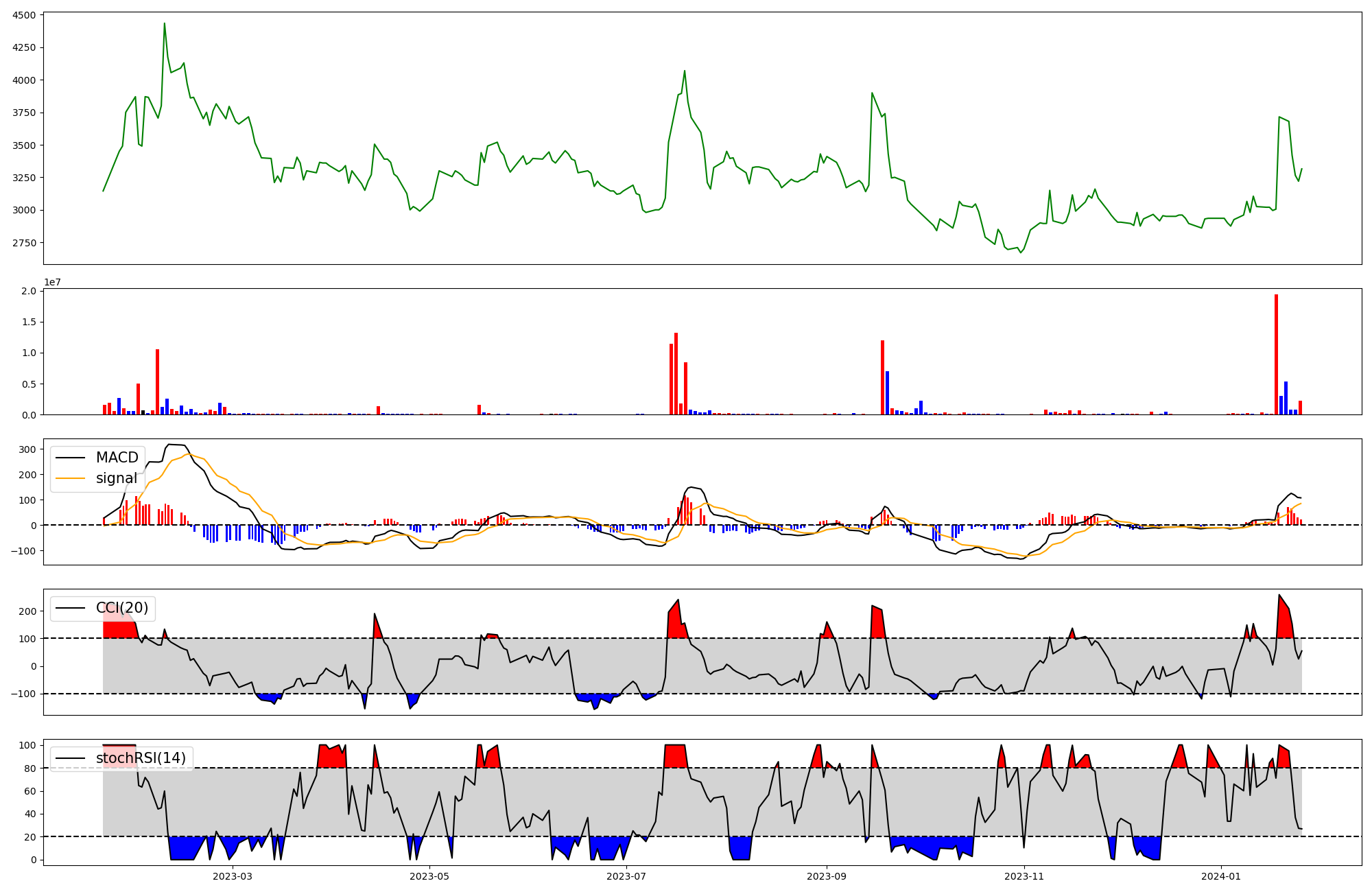Click the 4500 price axis tick label

(25, 16)
